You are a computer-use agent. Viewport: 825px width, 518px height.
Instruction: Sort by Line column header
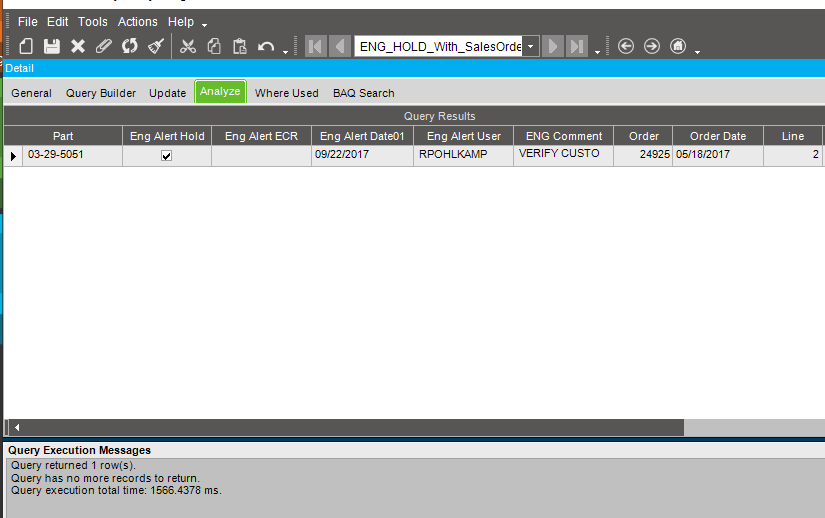tap(793, 136)
